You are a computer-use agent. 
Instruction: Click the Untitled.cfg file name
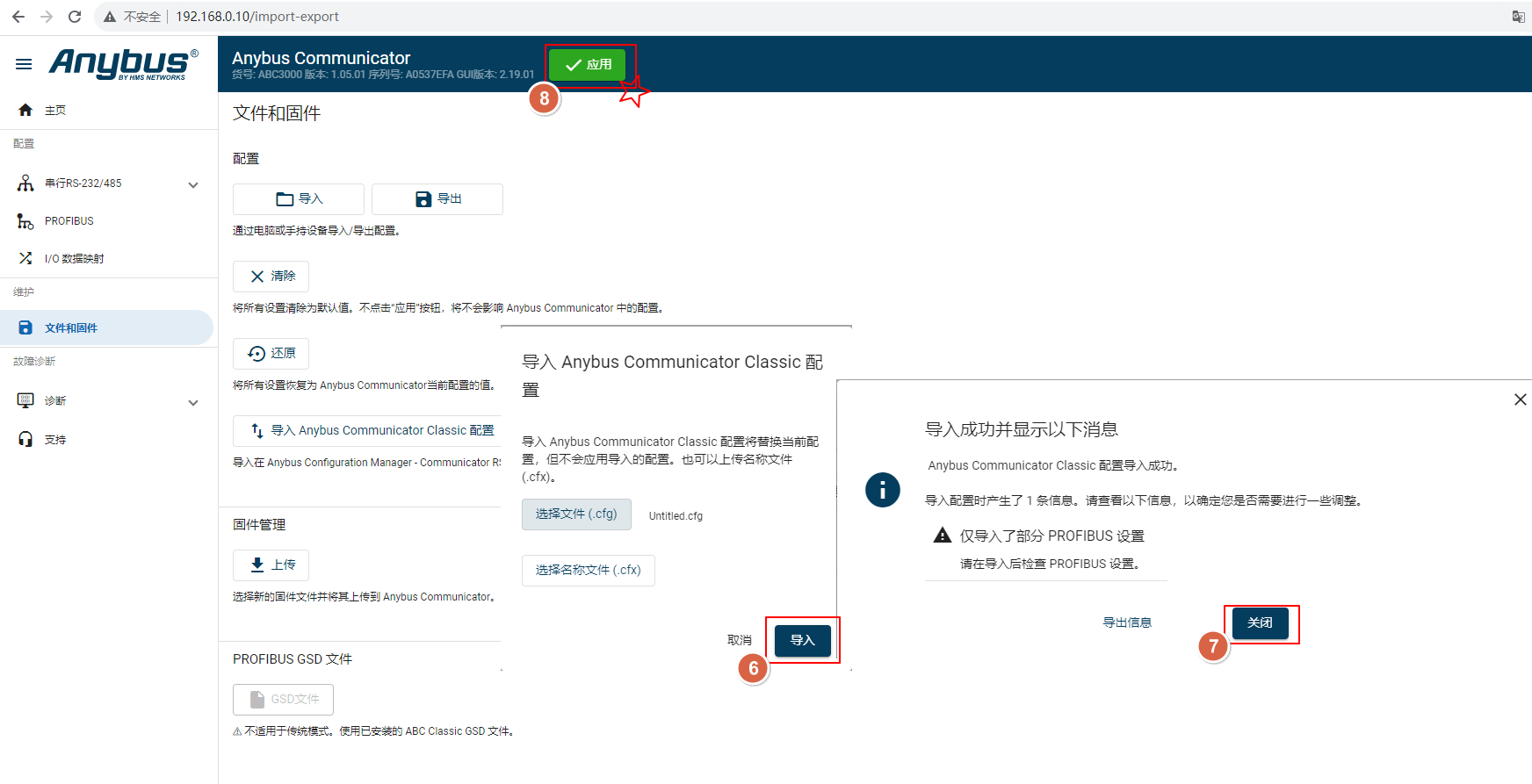(676, 516)
